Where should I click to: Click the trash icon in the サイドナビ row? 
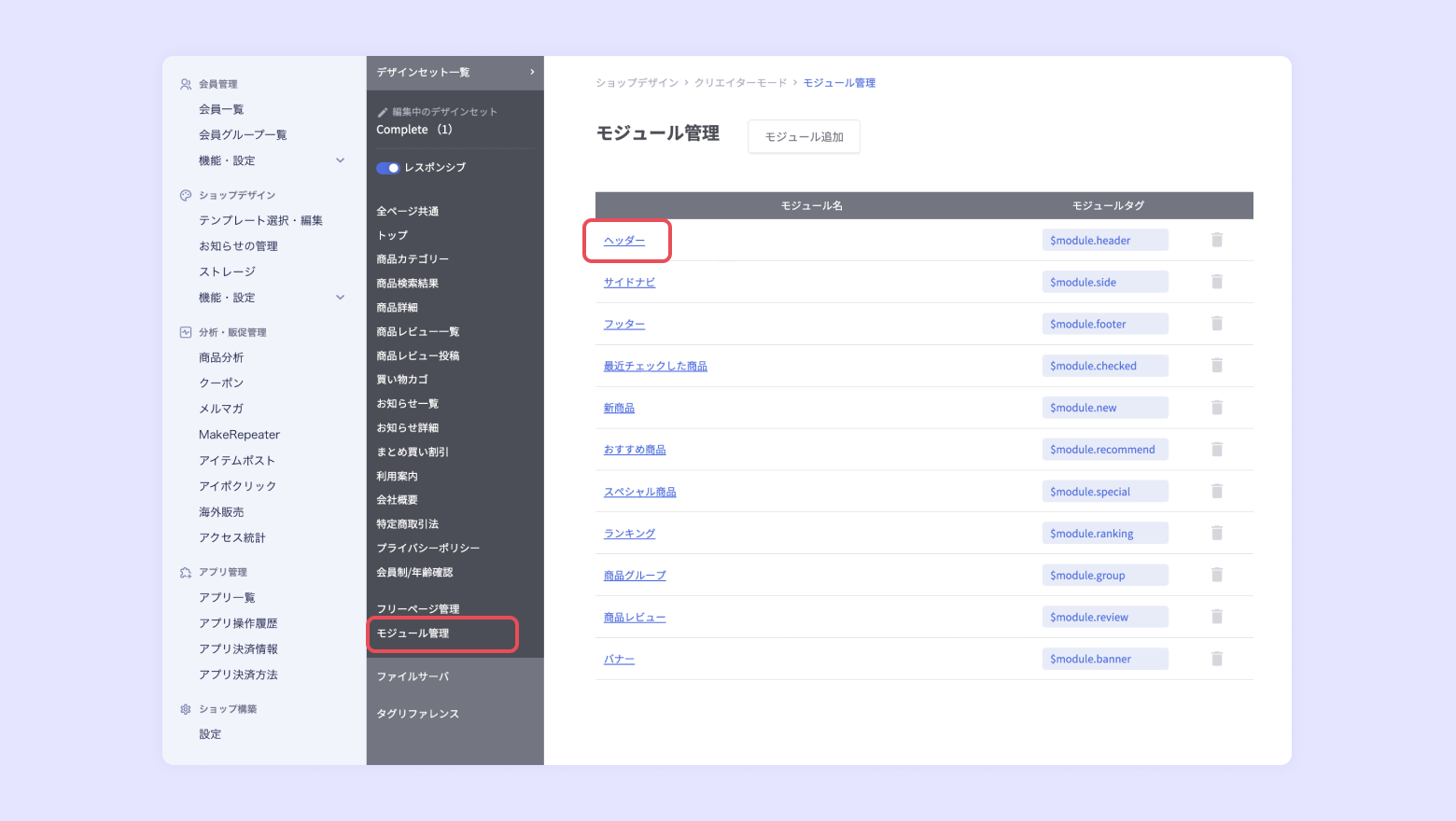1217,282
